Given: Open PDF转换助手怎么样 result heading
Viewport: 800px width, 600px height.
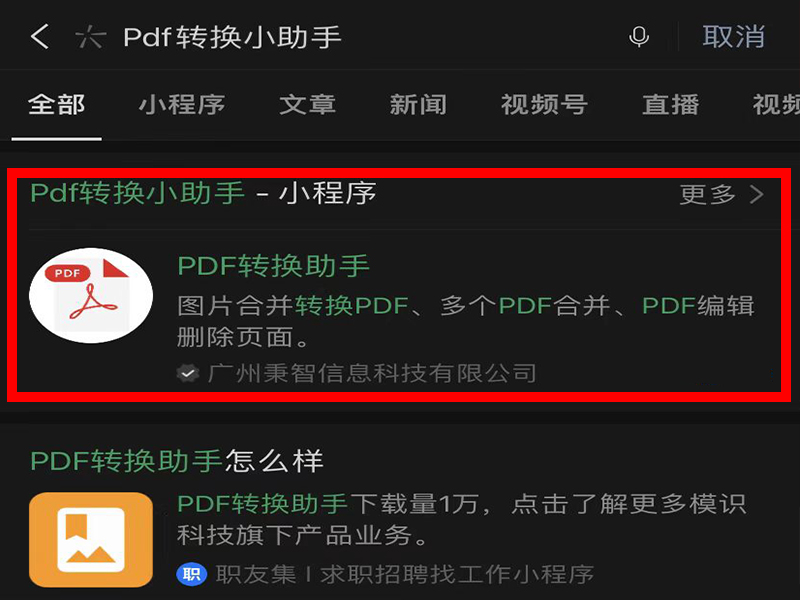Looking at the screenshot, I should [x=177, y=461].
